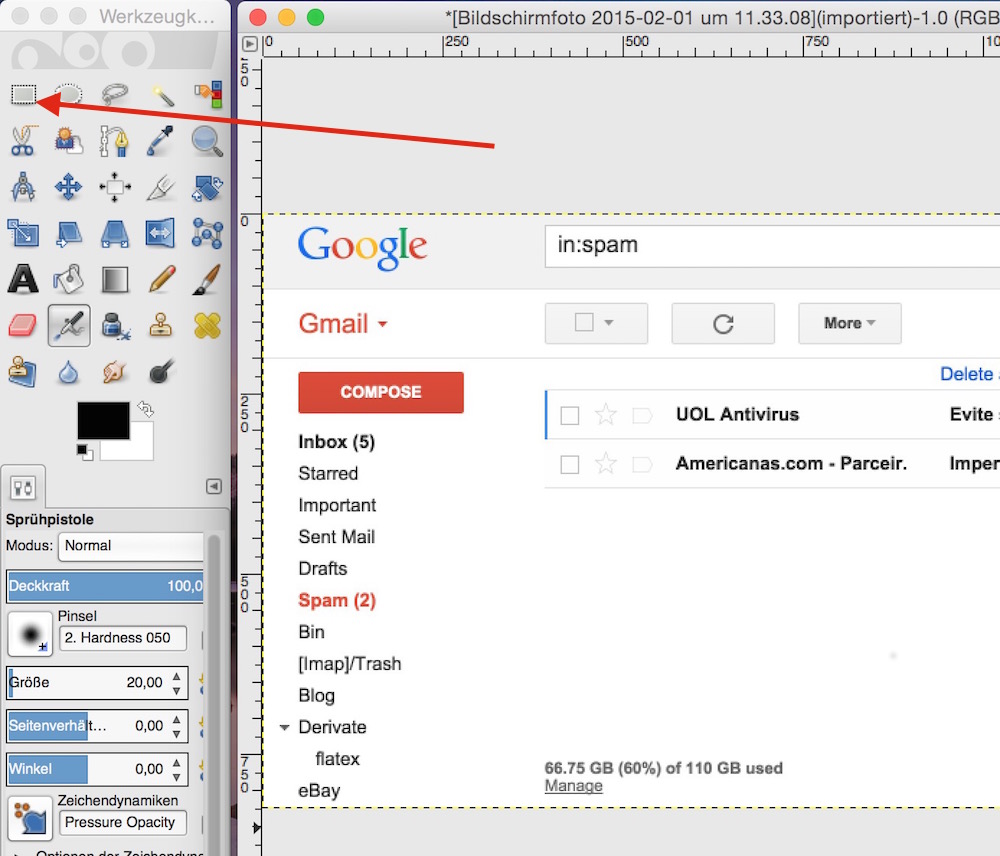Select the Crop tool
Screen dimensions: 1000x856
(x=160, y=187)
